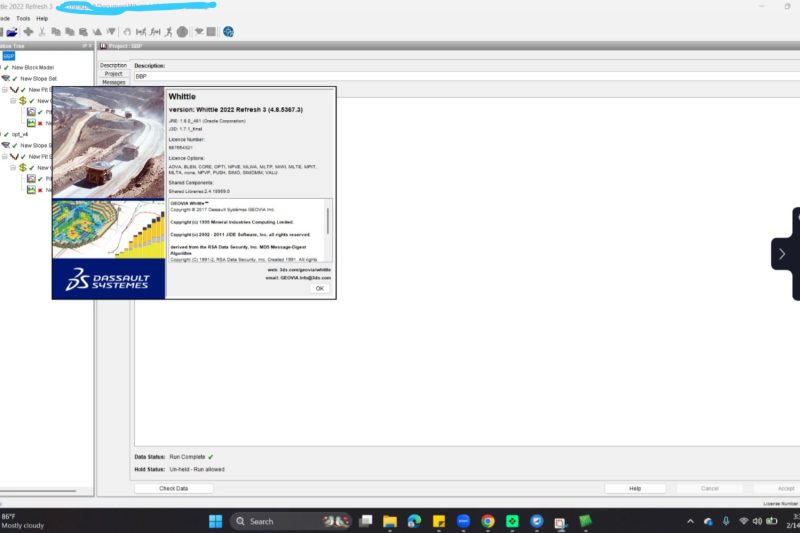Image resolution: width=800 pixels, height=533 pixels.
Task: Click the blue globe toolbar icon
Action: (228, 32)
